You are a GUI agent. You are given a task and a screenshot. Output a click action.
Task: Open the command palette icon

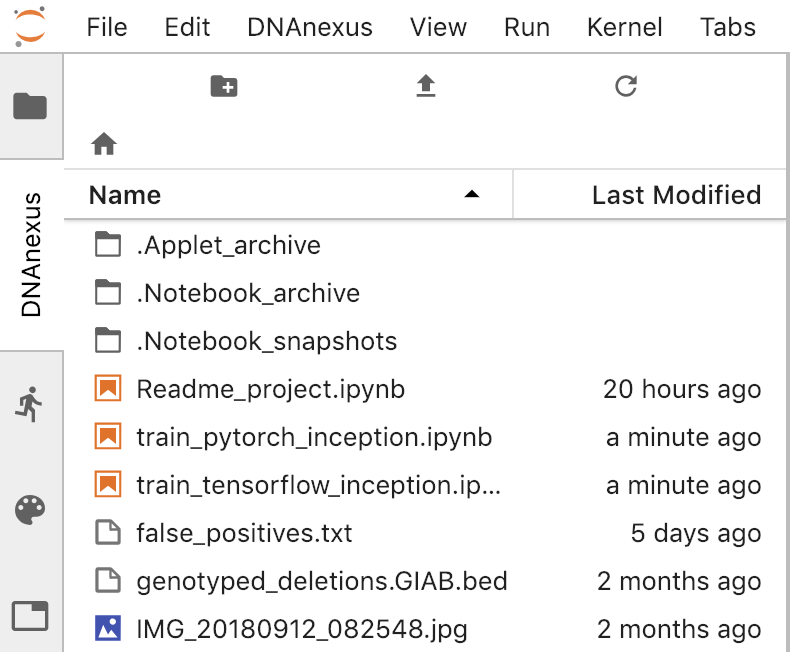(31, 511)
